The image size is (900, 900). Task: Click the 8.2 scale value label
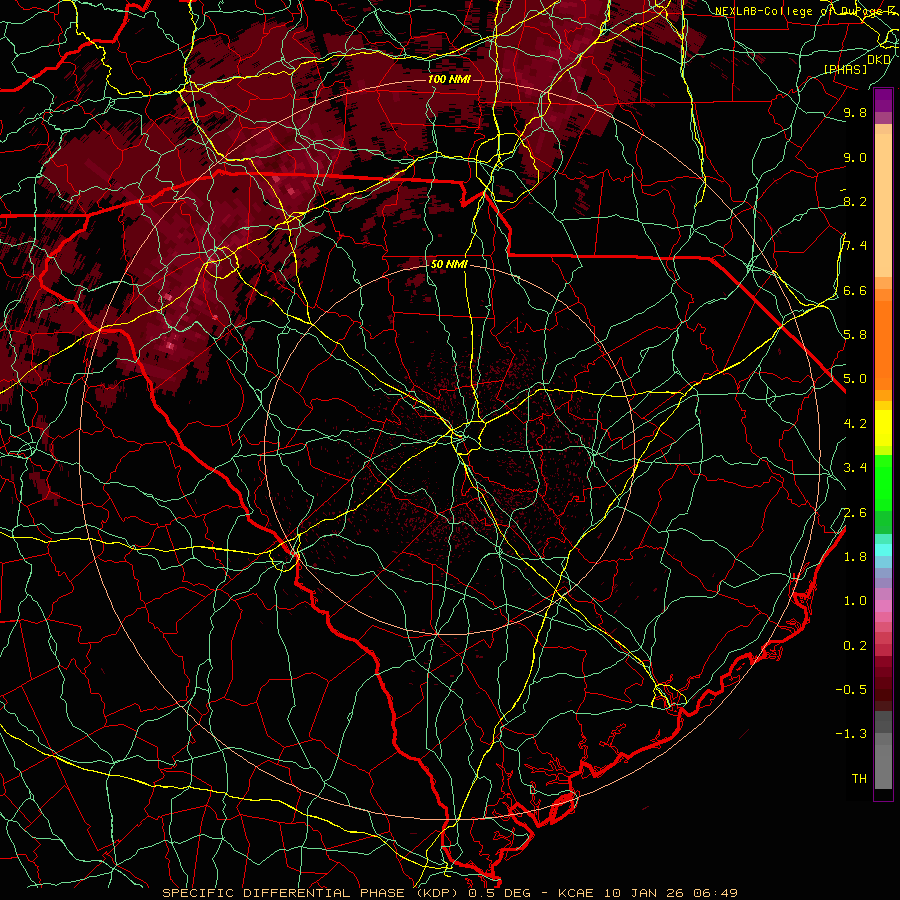(855, 201)
